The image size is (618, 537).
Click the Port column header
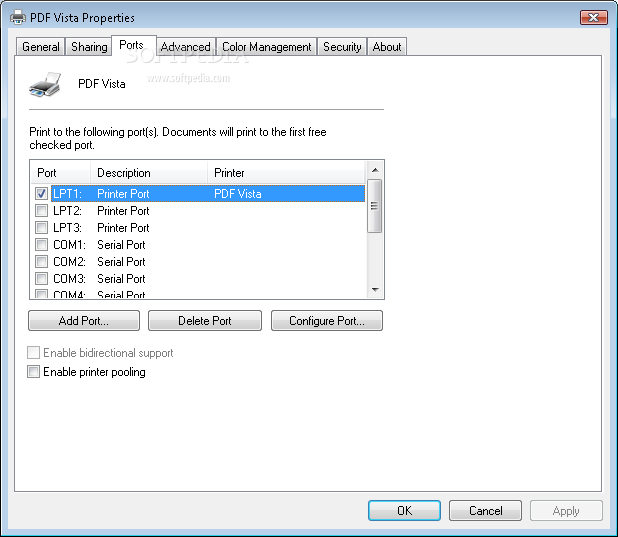click(60, 173)
